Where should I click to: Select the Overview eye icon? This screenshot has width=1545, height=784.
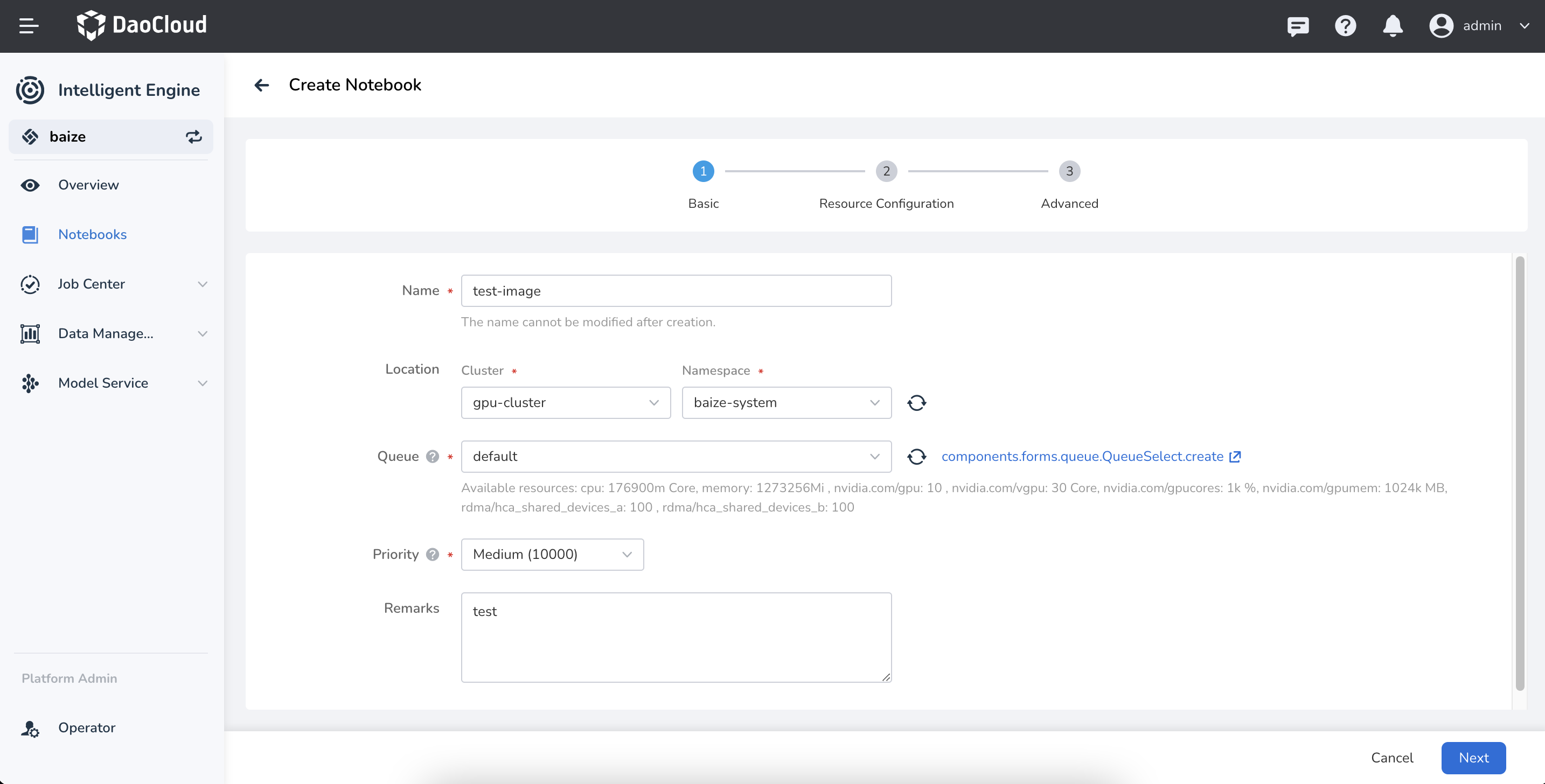(30, 185)
